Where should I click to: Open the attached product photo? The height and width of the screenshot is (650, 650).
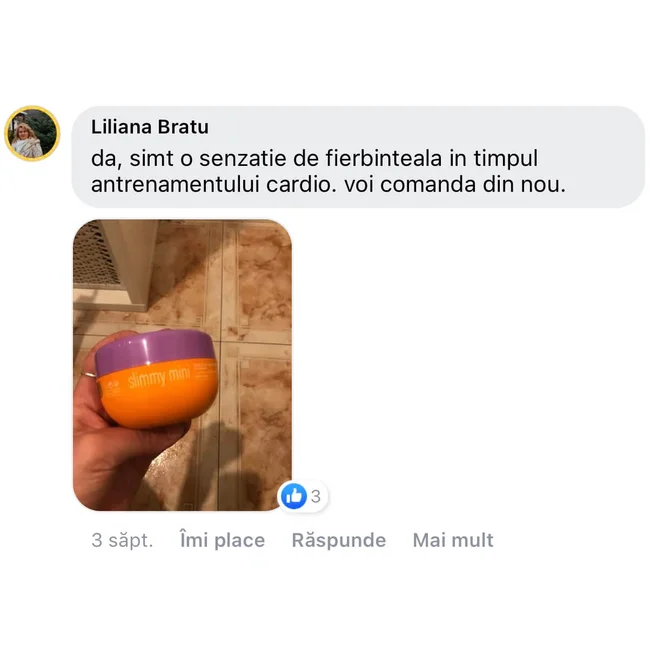coord(182,365)
